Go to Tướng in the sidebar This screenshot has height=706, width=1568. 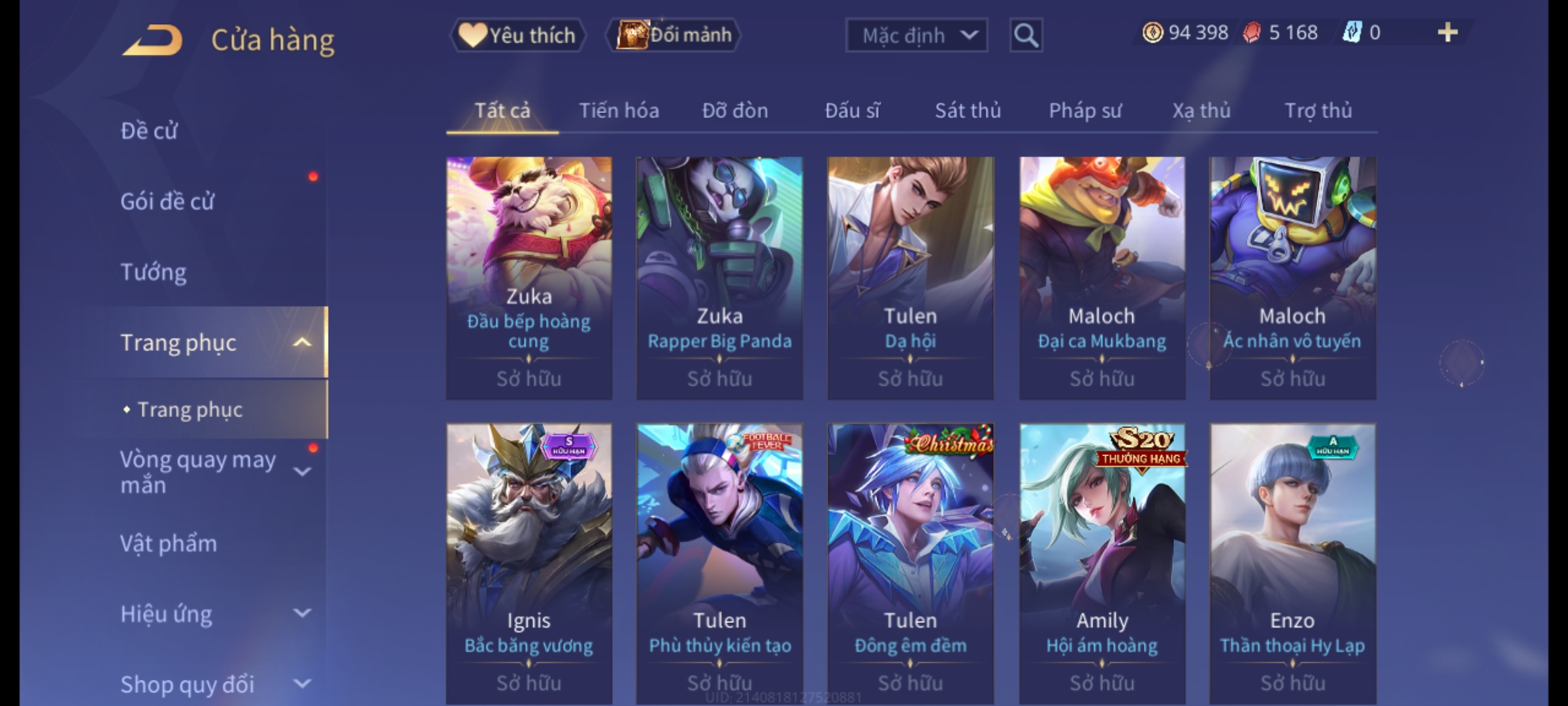[154, 272]
